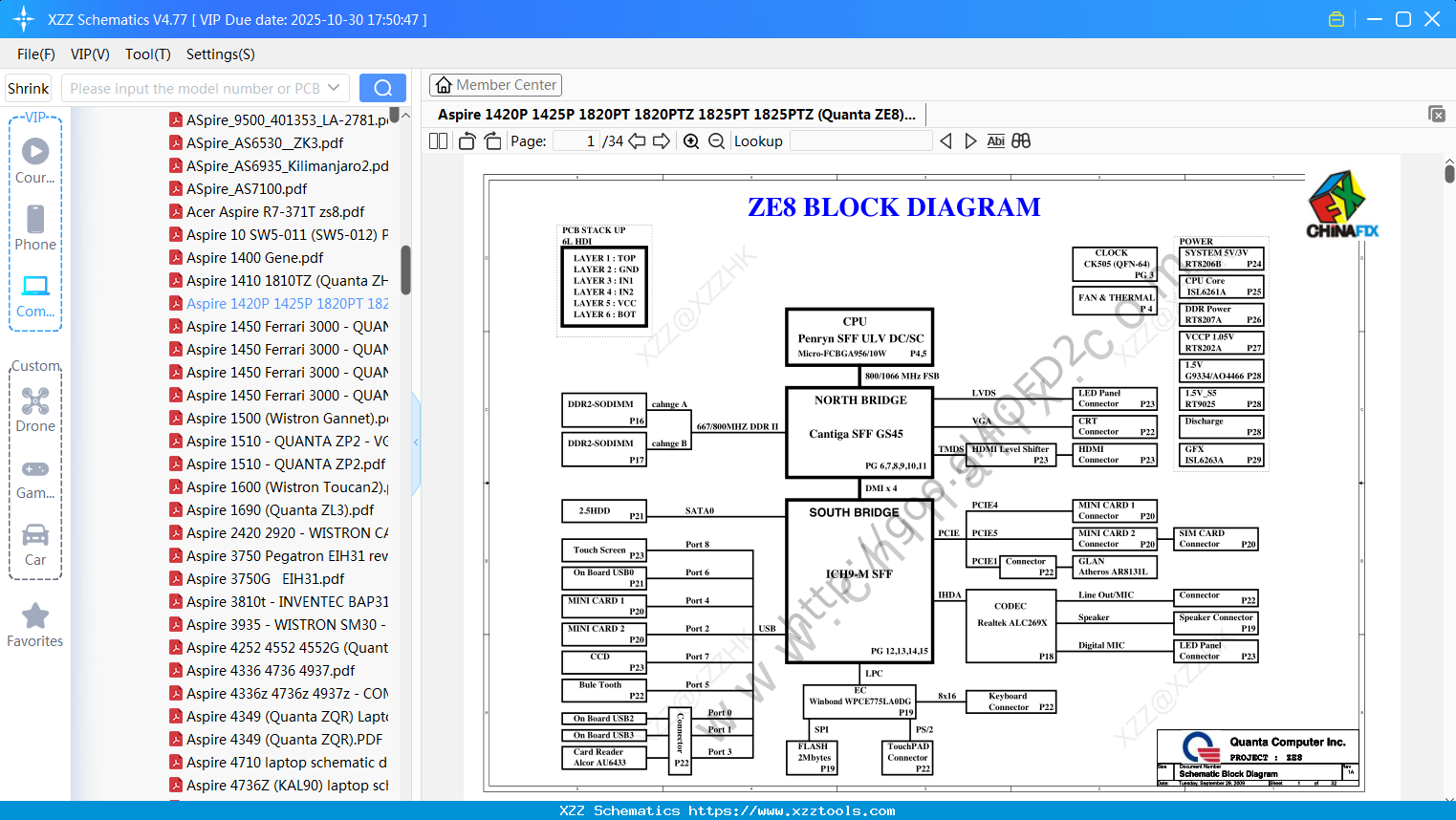Rotate the page clockwise

[x=492, y=141]
